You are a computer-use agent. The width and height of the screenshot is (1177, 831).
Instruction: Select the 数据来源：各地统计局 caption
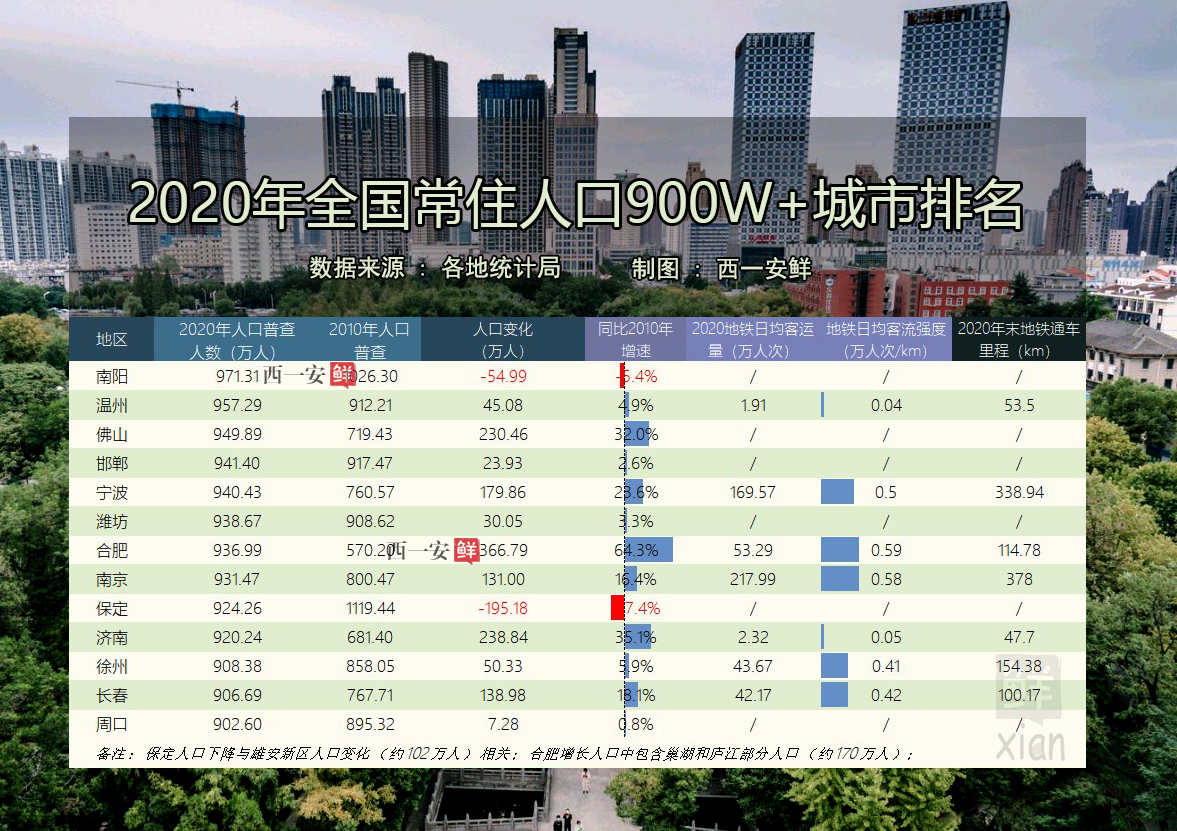tap(435, 267)
